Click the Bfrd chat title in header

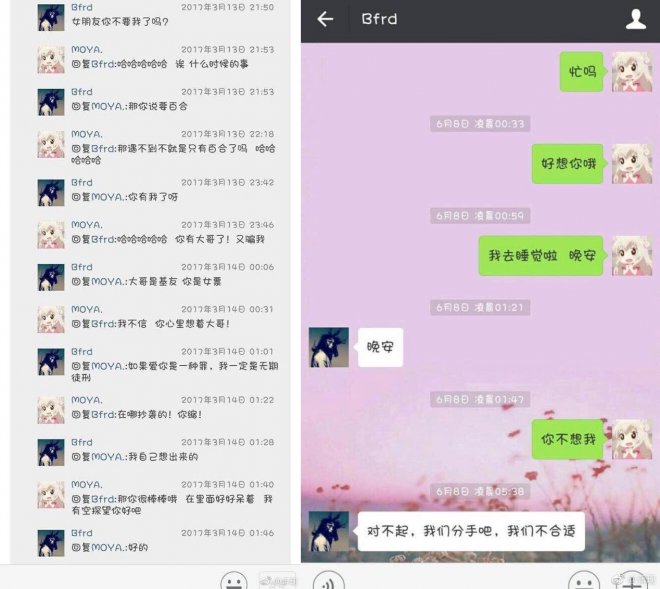tap(379, 19)
